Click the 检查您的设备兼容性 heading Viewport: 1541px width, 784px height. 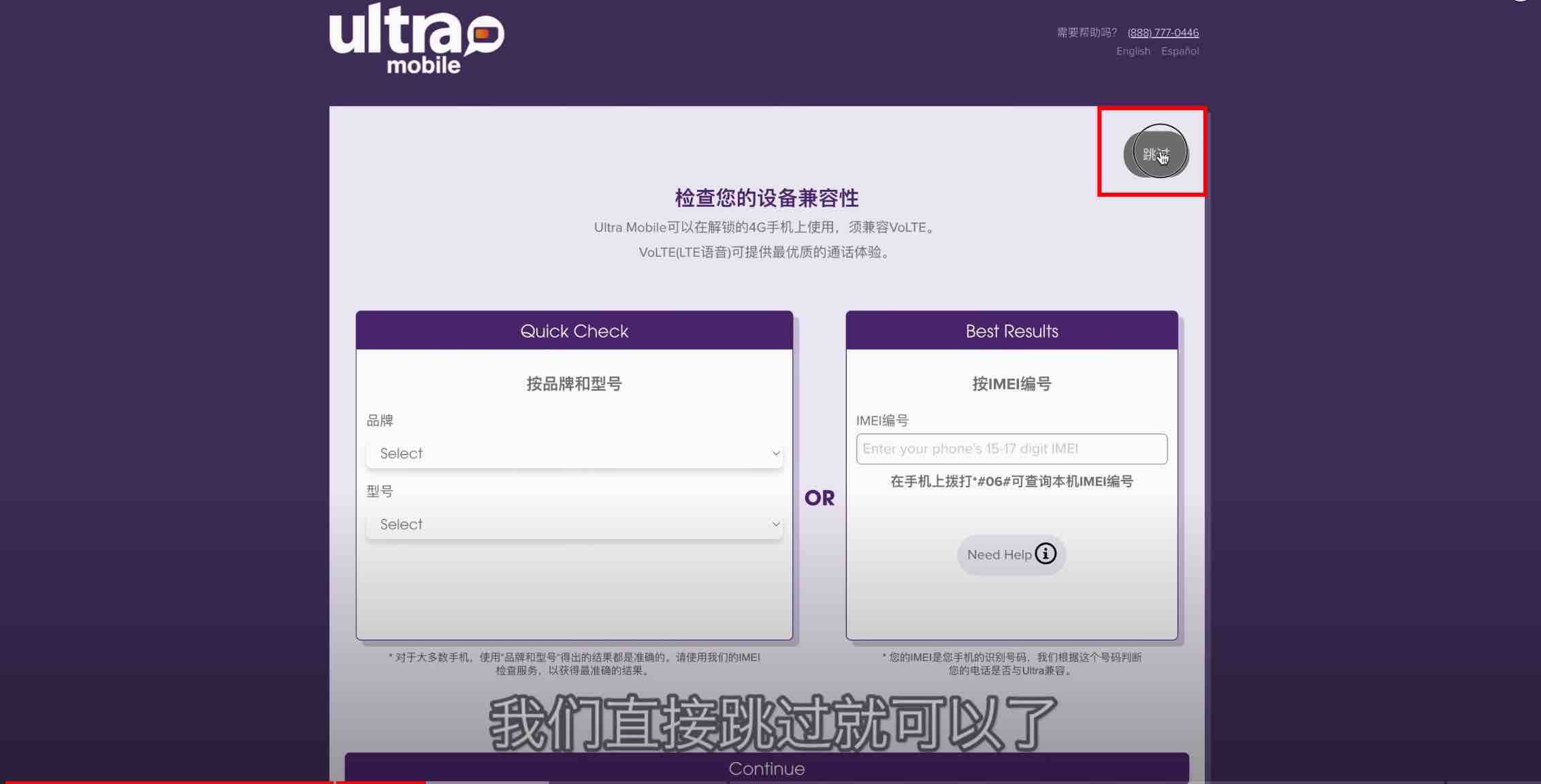(x=766, y=198)
